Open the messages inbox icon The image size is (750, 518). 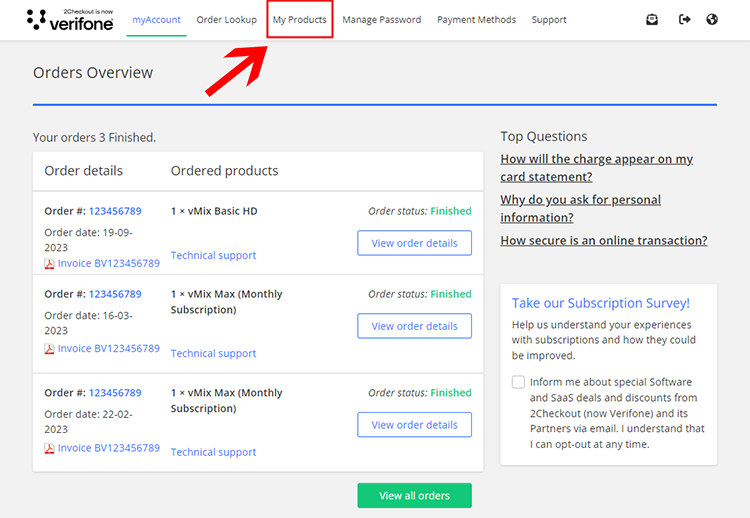click(x=652, y=19)
